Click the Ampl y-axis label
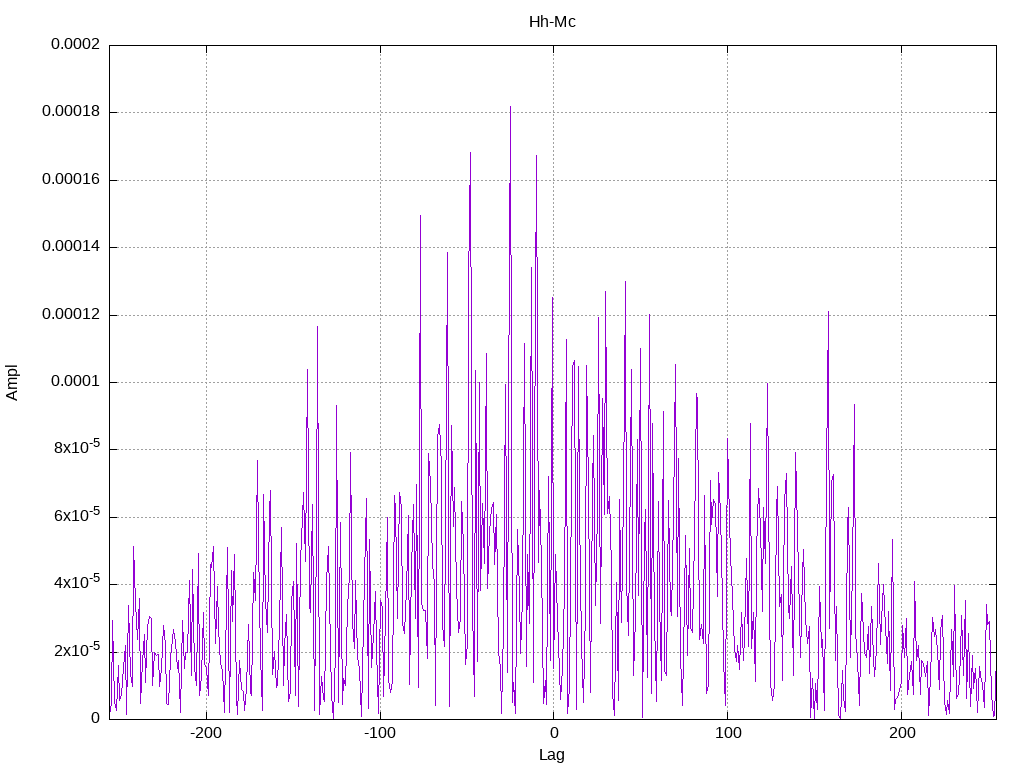Screen dimensions: 1024x768 tap(12, 382)
